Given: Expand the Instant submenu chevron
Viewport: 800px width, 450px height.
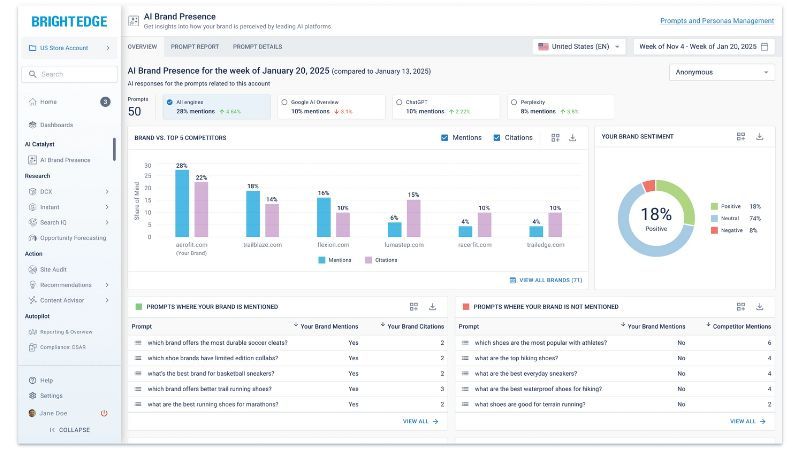Looking at the screenshot, I should (107, 207).
